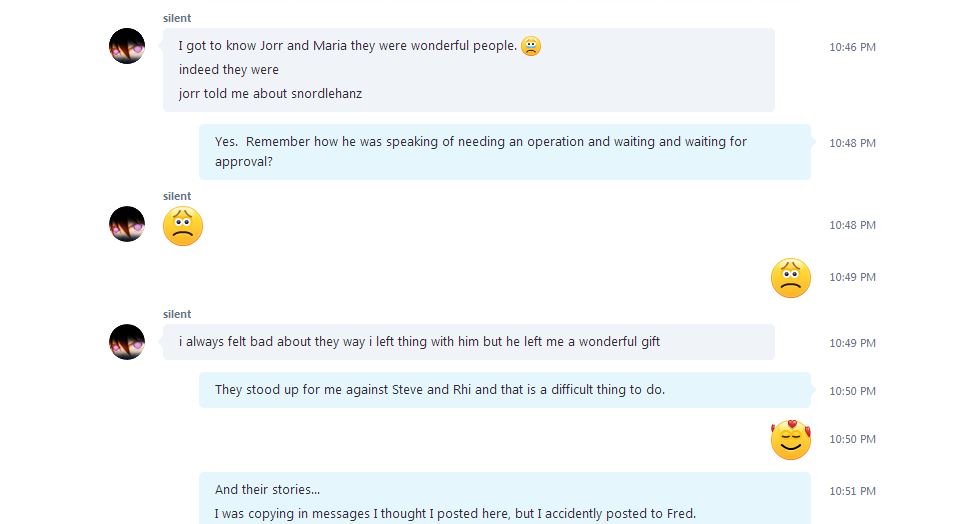Click the "silent" name above the large sad emoticon
This screenshot has width=980, height=524.
[x=177, y=196]
